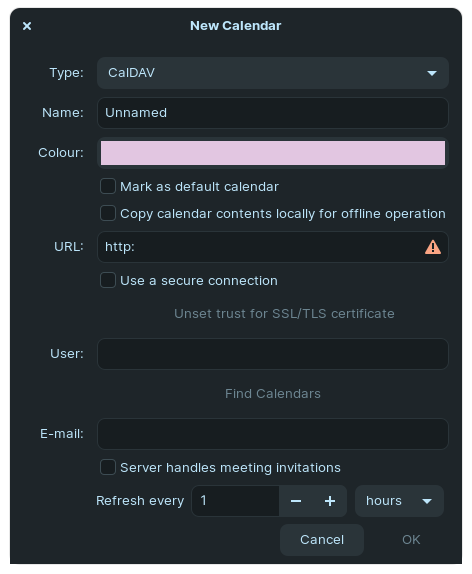Tick Use a secure connection checkbox

108,280
